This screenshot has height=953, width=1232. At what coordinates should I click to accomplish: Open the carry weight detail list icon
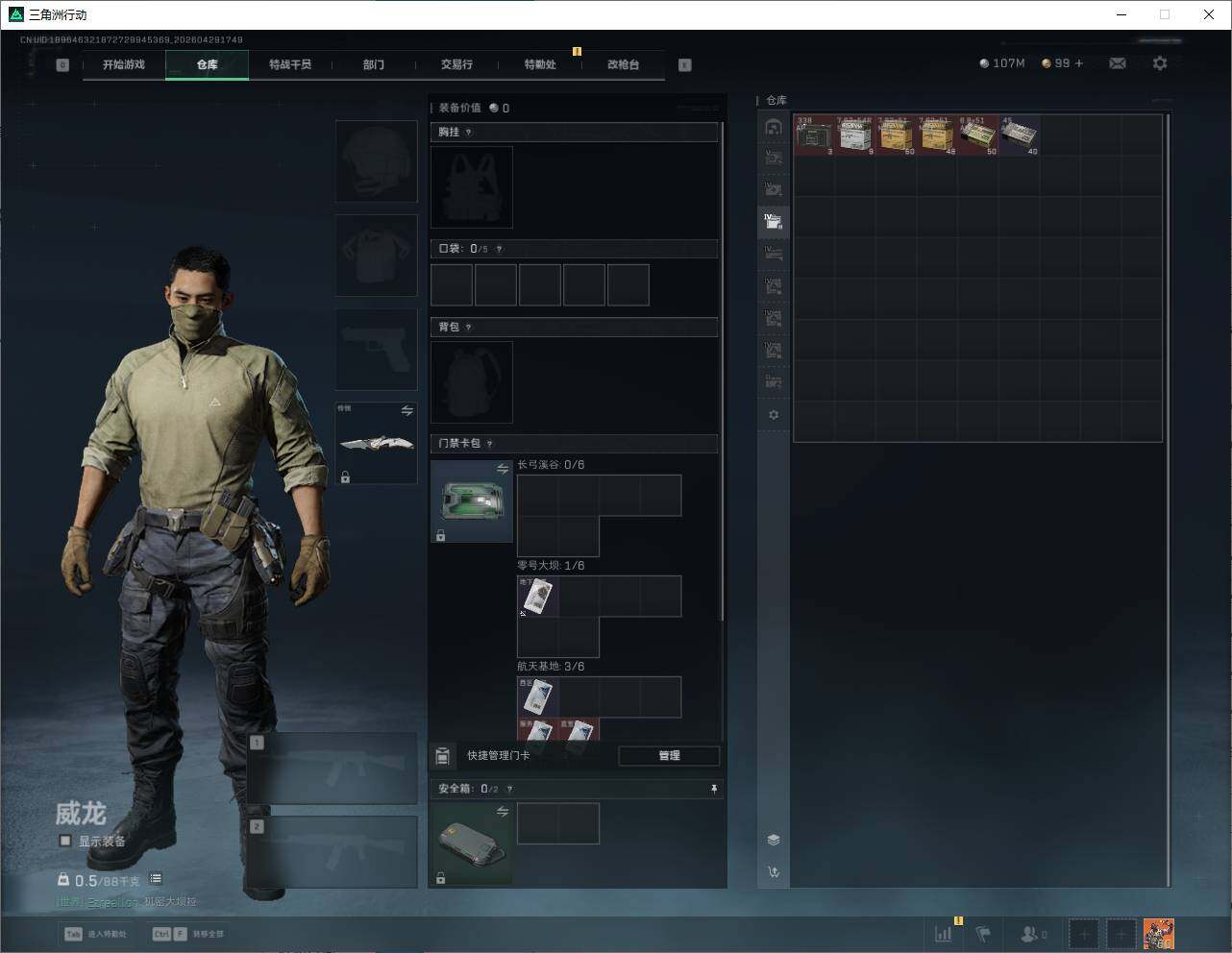click(156, 879)
